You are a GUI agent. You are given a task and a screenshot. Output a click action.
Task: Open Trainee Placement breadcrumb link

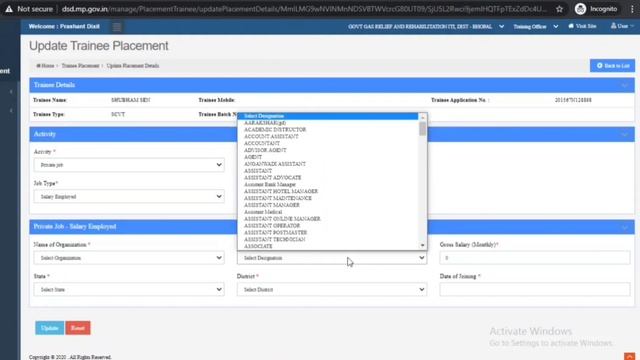pyautogui.click(x=80, y=66)
